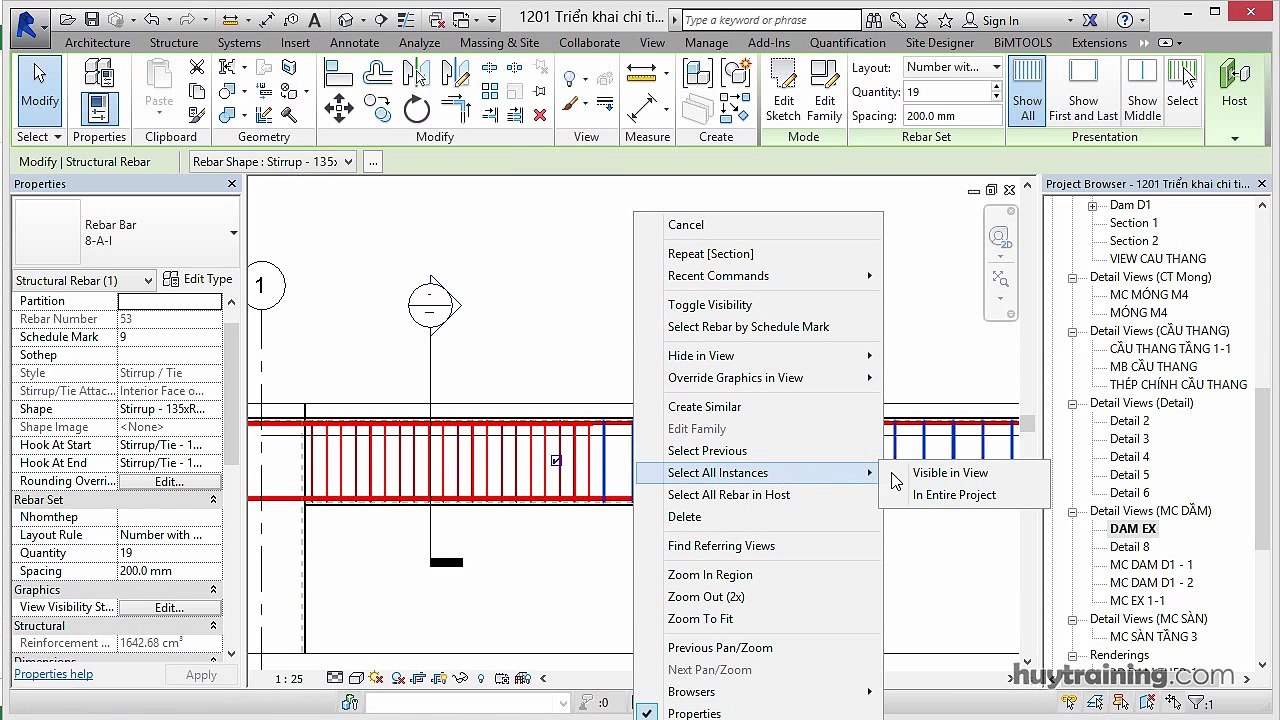The height and width of the screenshot is (720, 1280).
Task: Select Toggle Visibility in context menu
Action: [x=710, y=305]
